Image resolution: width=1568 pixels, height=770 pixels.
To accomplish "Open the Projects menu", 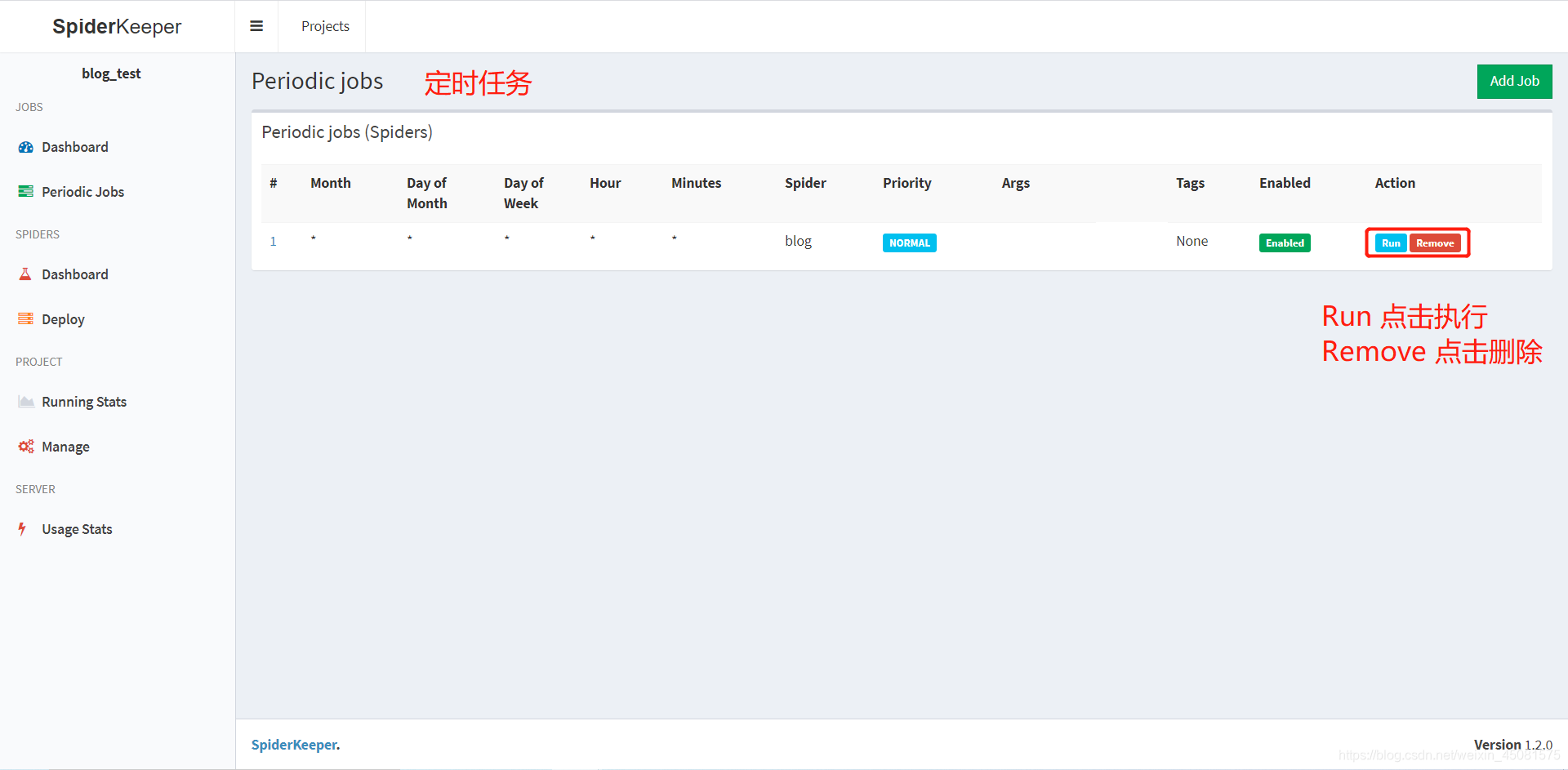I will pos(325,26).
